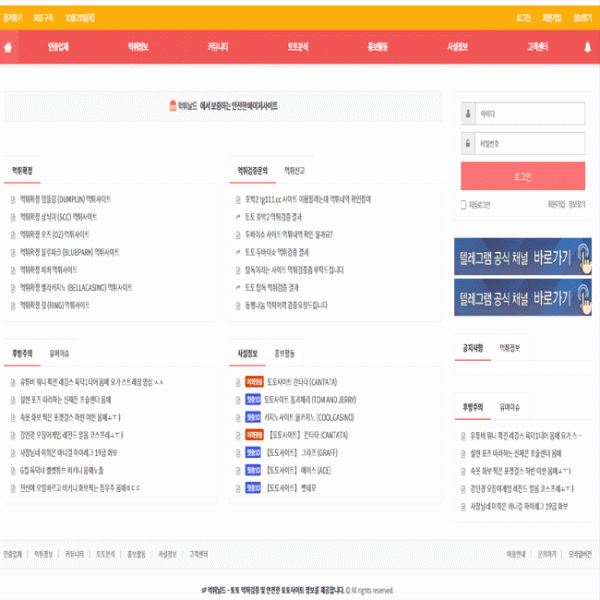The height and width of the screenshot is (600, 600).
Task: Open 커뮤니티 in the red navigation bar
Action: coord(218,47)
